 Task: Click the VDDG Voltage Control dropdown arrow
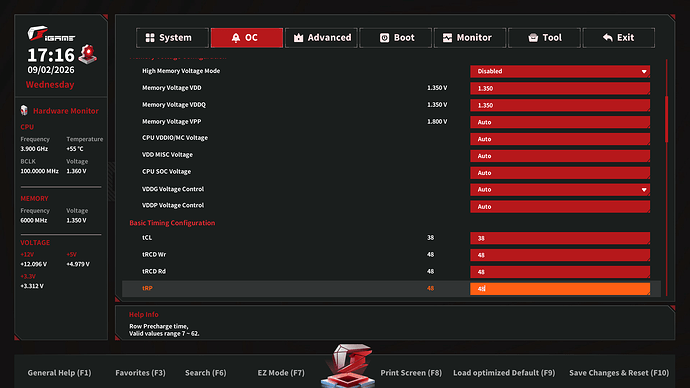click(x=644, y=190)
